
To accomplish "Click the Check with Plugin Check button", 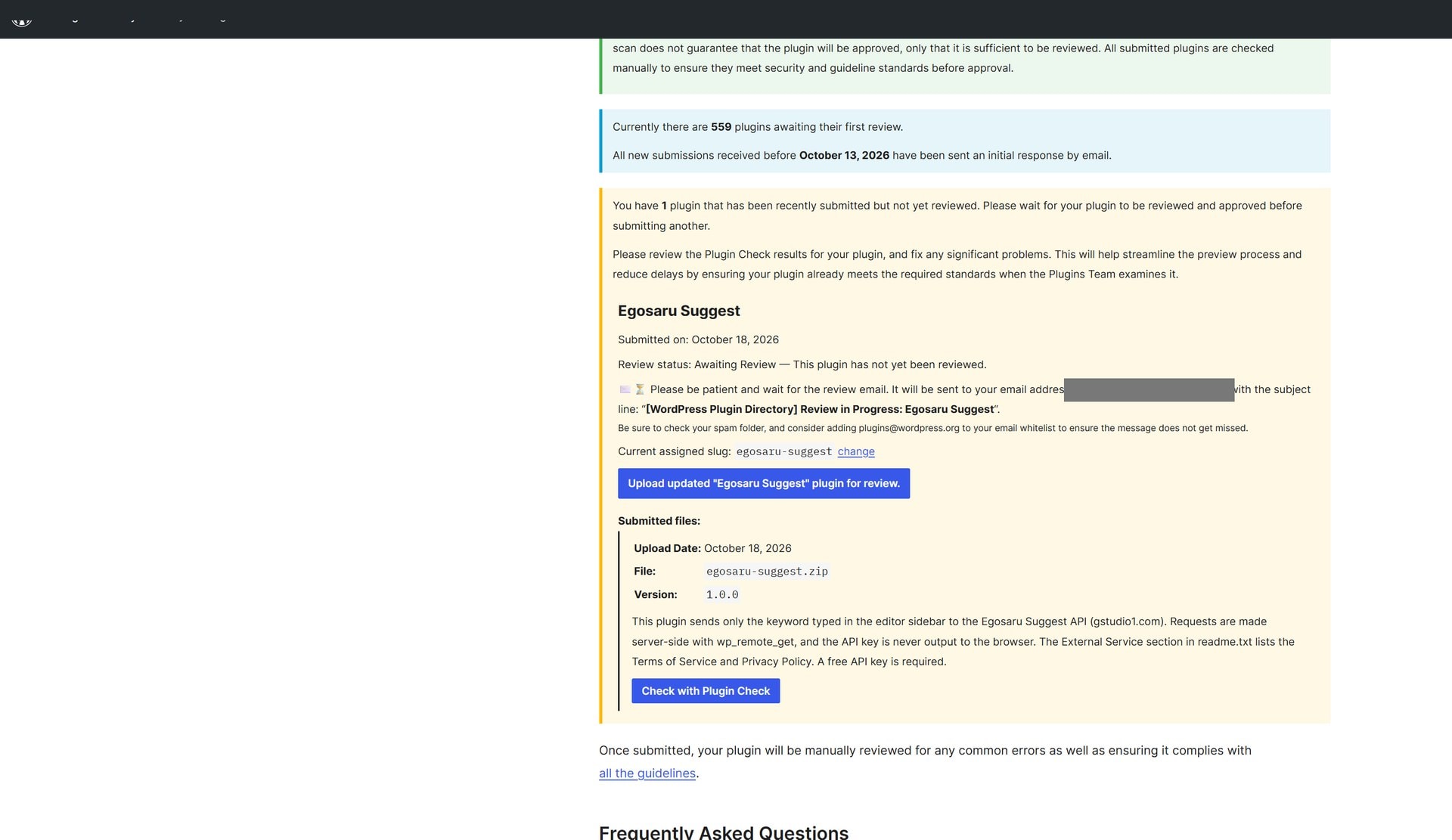I will 705,691.
